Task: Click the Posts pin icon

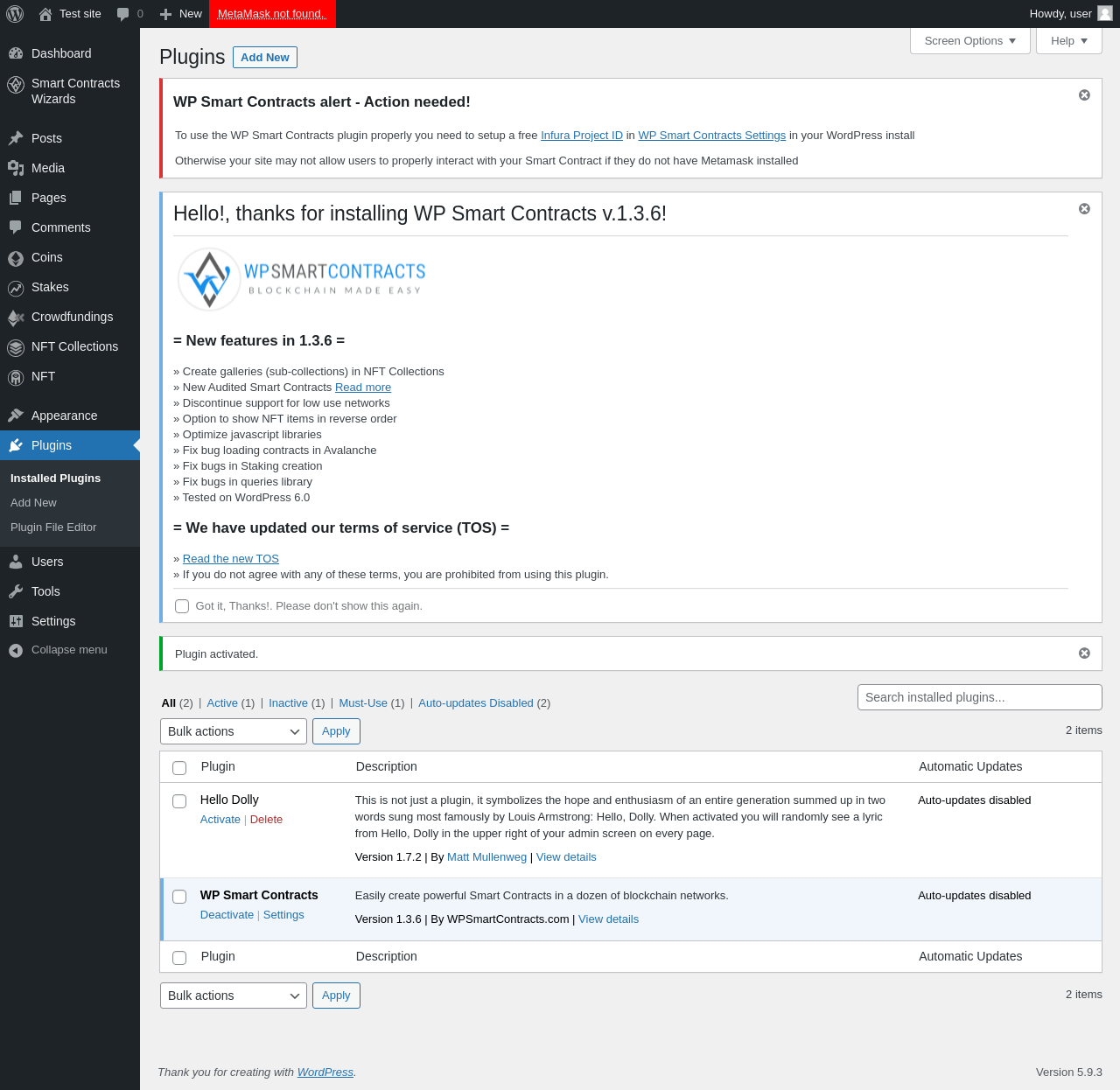Action: [16, 138]
